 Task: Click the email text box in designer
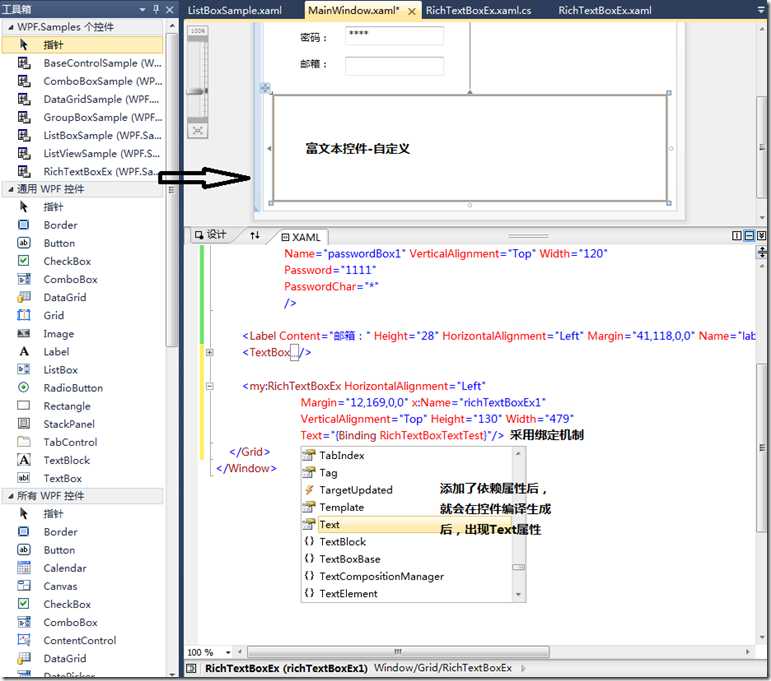[x=394, y=66]
